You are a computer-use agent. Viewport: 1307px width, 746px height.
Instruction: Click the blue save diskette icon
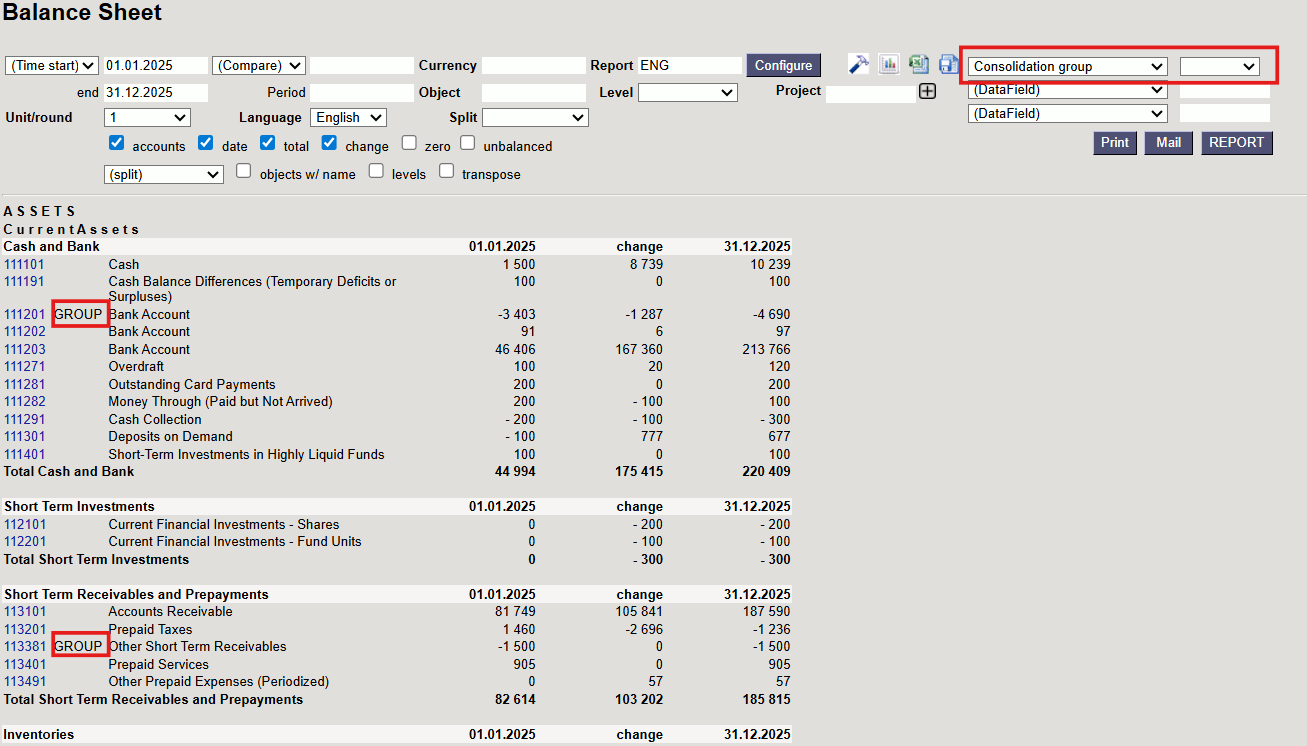pos(948,64)
